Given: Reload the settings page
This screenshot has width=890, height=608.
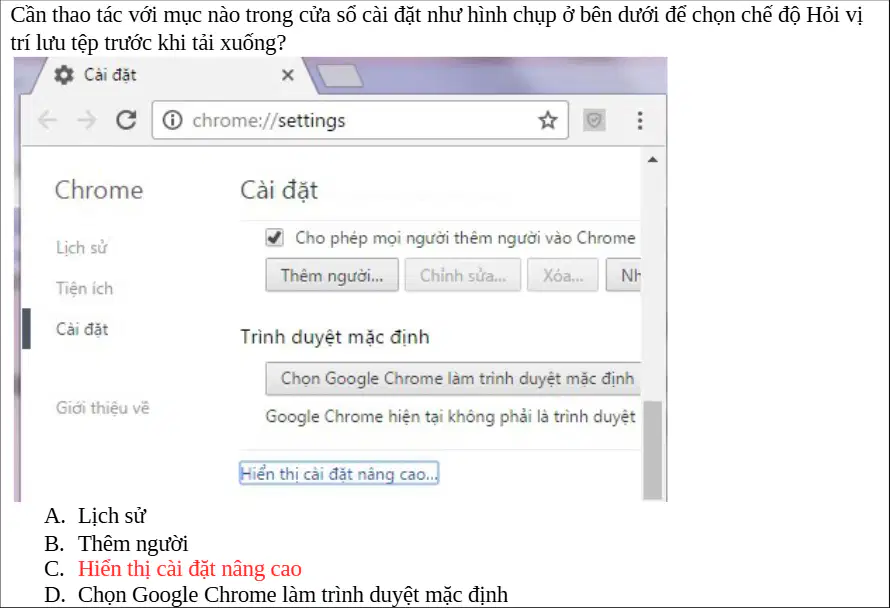Looking at the screenshot, I should 126,120.
